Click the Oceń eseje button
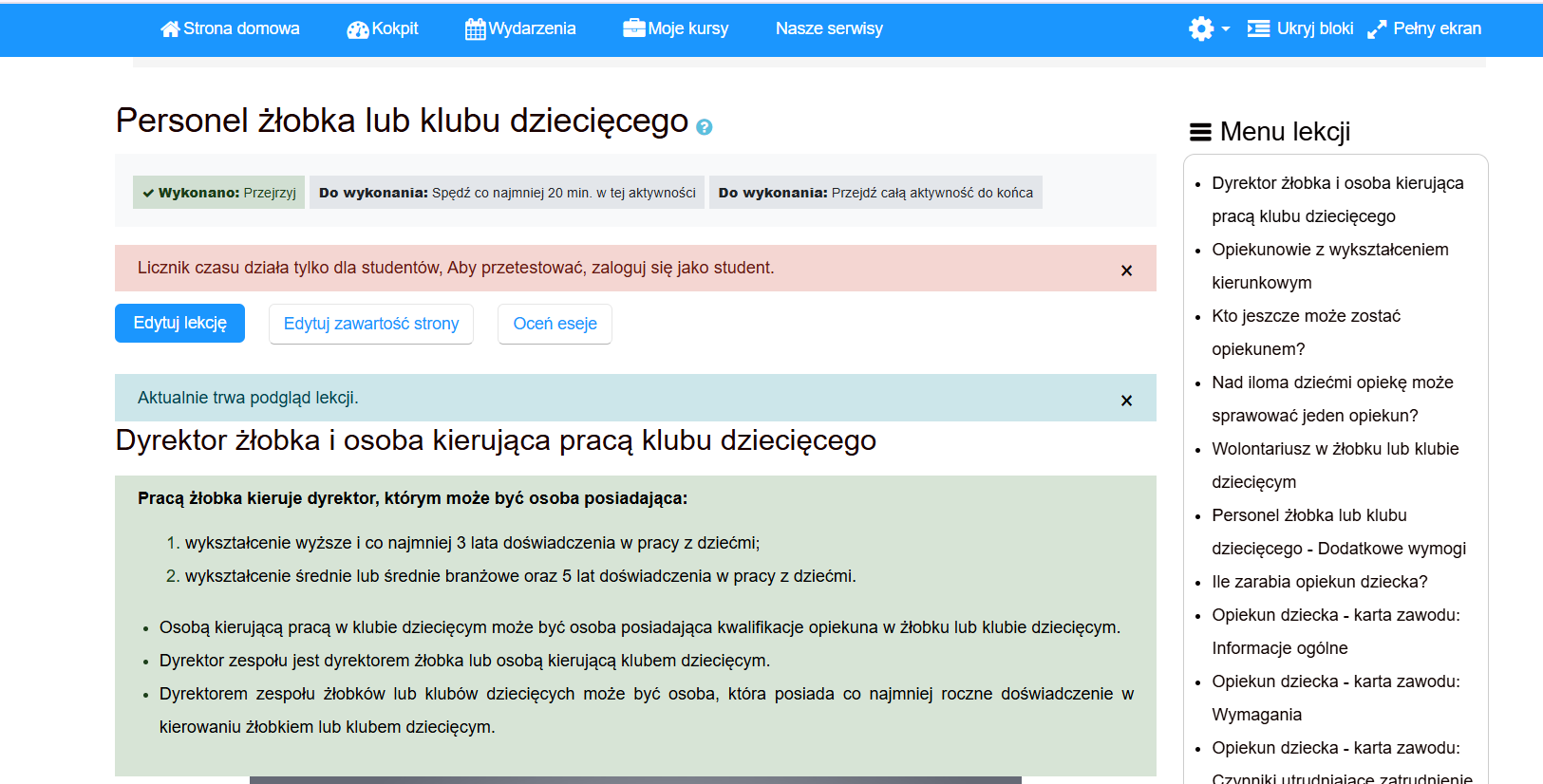1543x784 pixels. click(555, 324)
